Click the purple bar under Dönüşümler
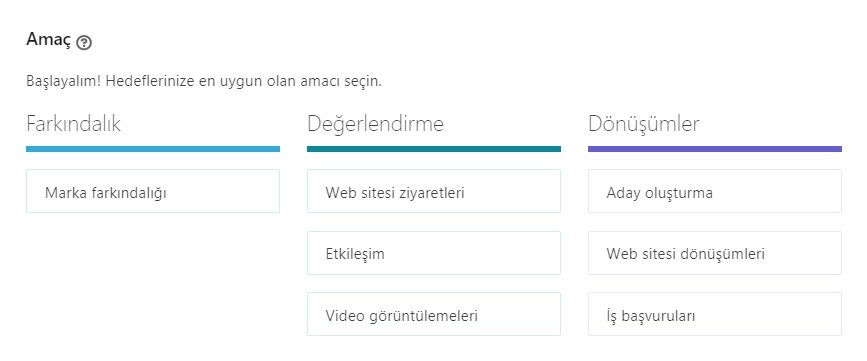 click(x=714, y=149)
